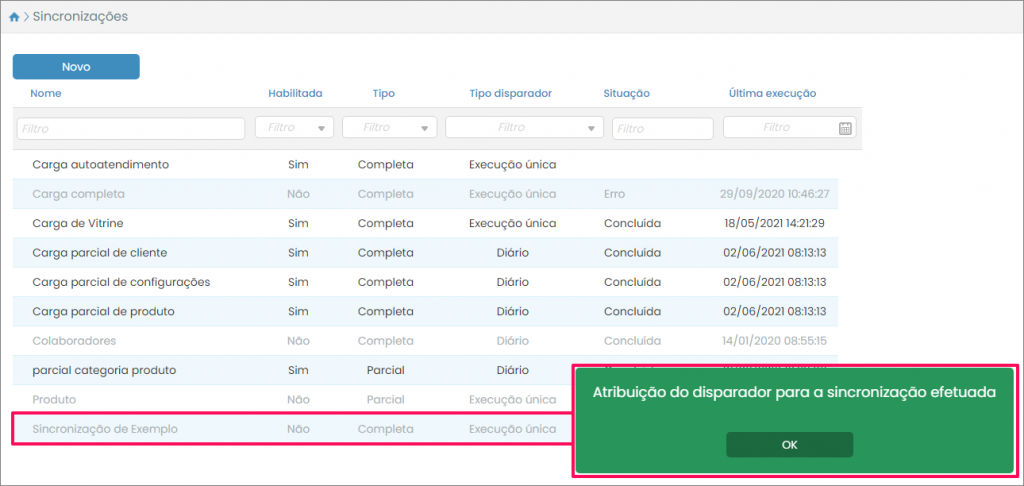Expand the Habilitada filter dropdown
Viewport: 1024px width, 486px height.
[322, 128]
